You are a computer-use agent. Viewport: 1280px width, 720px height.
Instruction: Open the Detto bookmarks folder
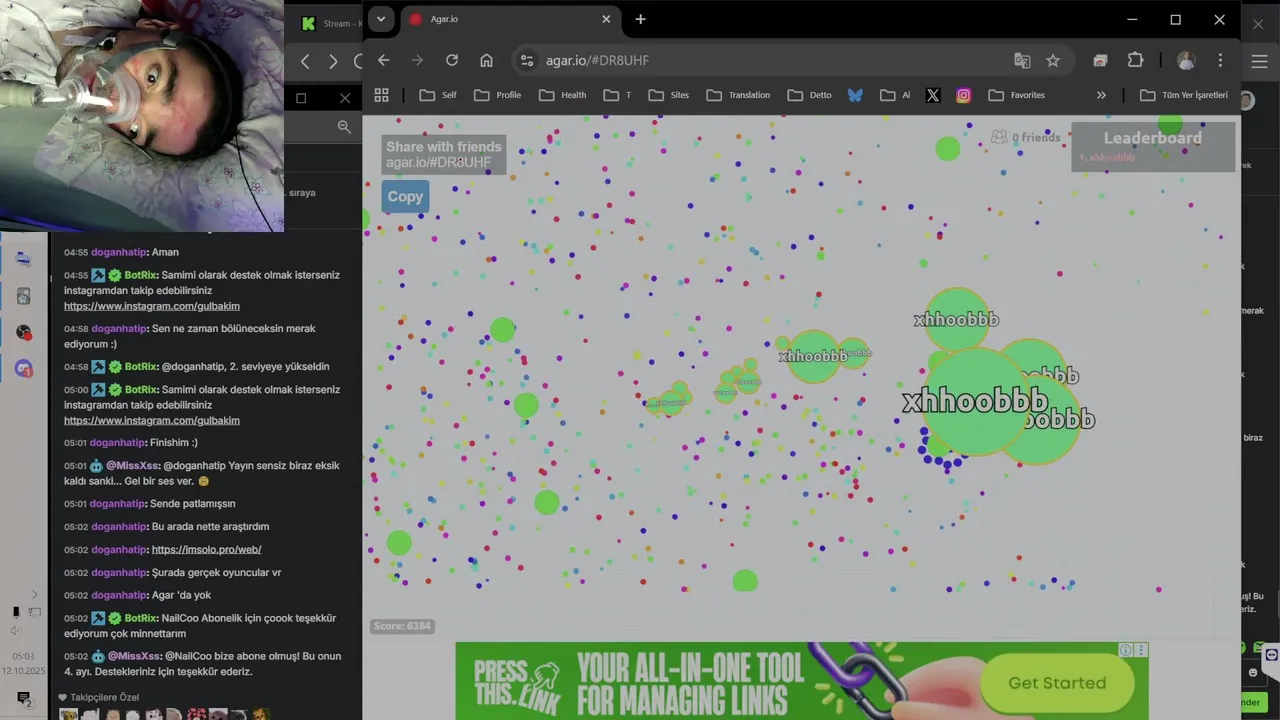pos(810,95)
